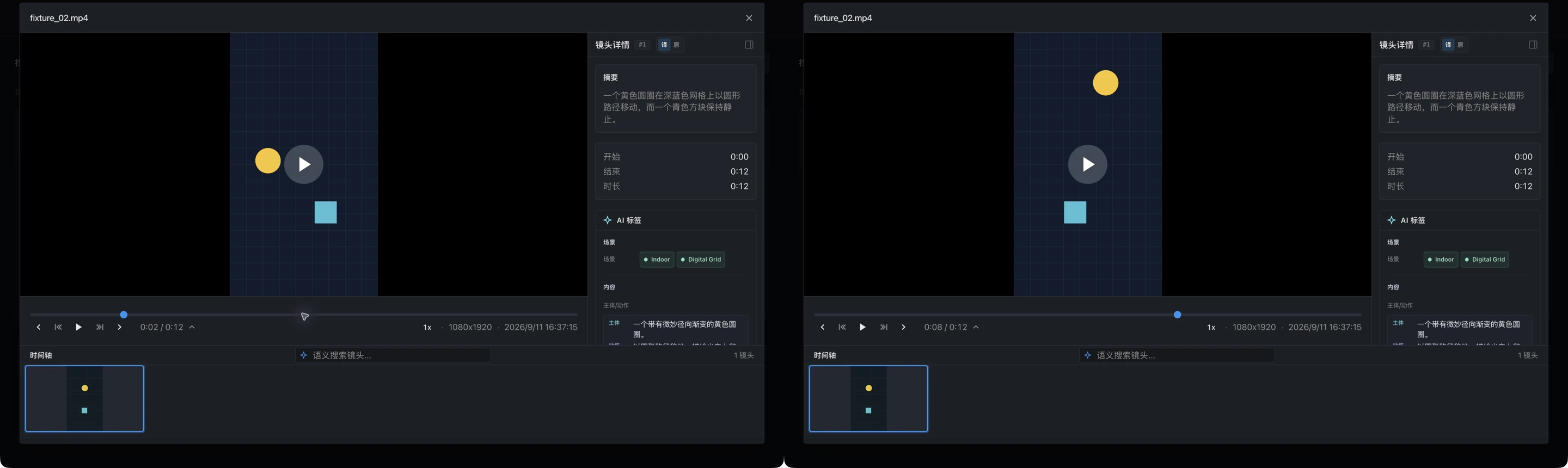This screenshot has width=1568, height=468.
Task: Step back one frame in right player at 0:08
Action: click(x=822, y=328)
